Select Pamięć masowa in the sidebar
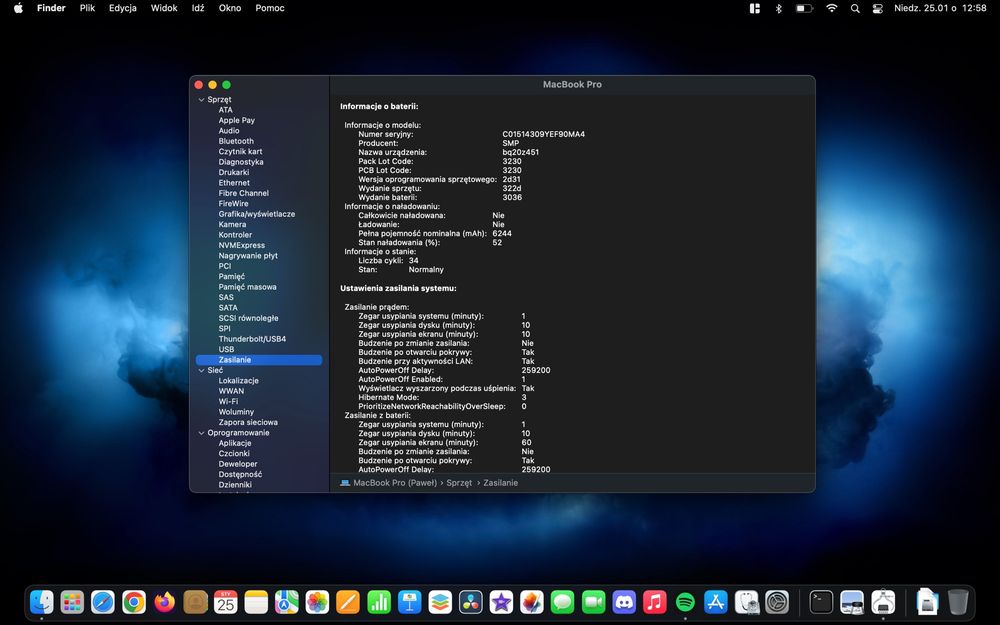1000x625 pixels. click(x=247, y=286)
